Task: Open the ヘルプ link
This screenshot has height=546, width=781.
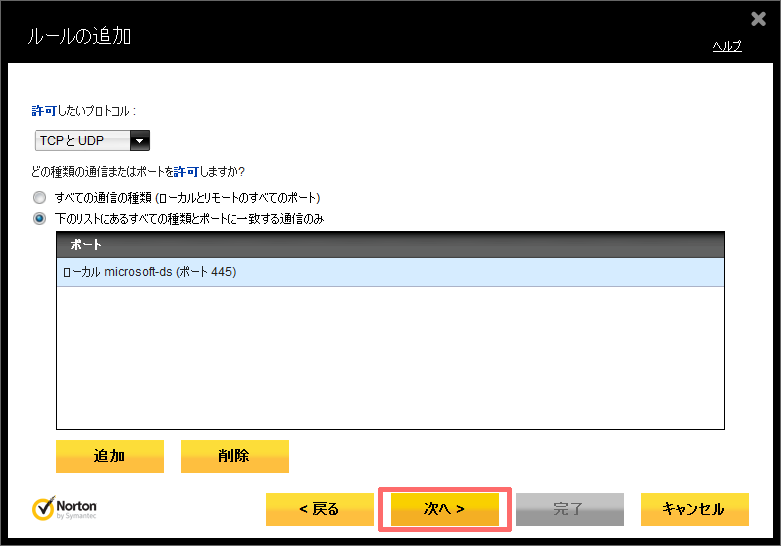Action: click(726, 46)
